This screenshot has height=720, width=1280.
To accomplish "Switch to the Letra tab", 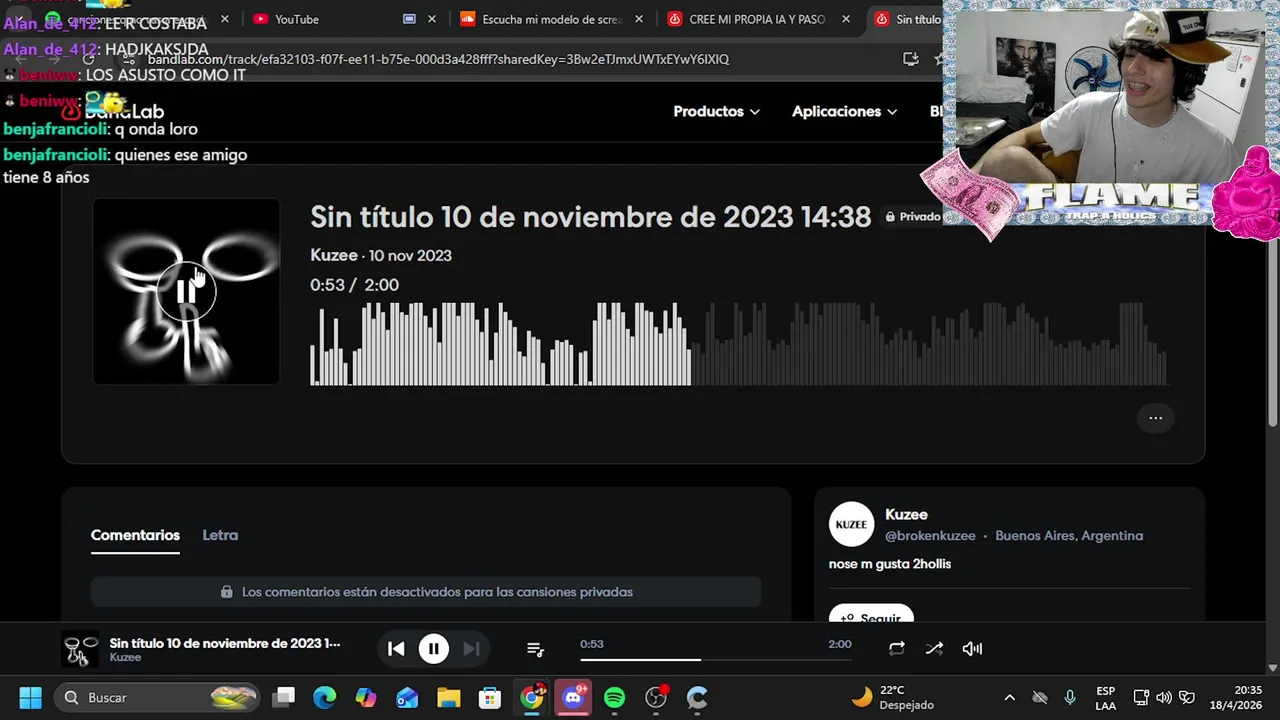I will [220, 535].
